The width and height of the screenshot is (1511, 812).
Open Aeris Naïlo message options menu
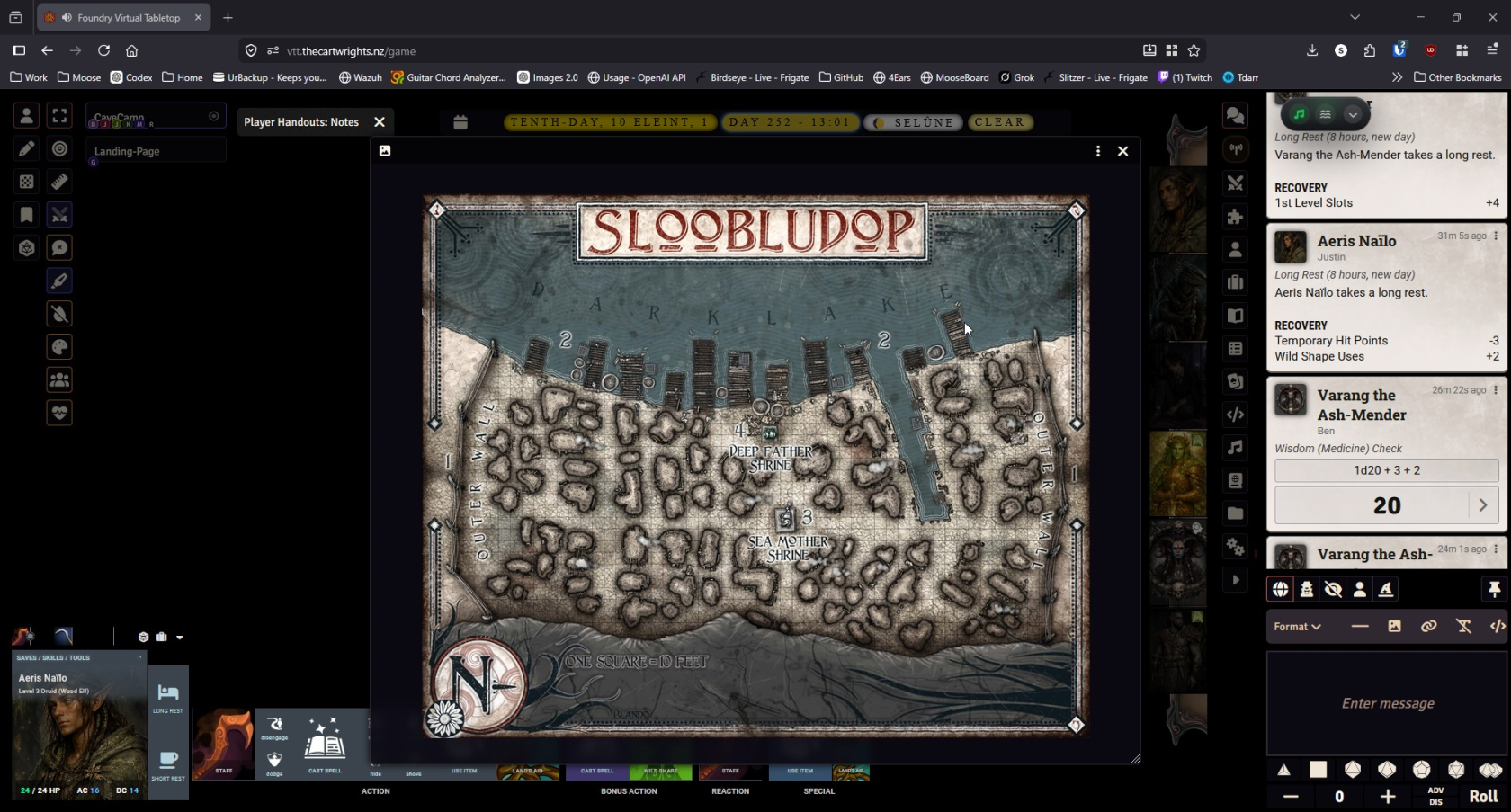coord(1496,236)
